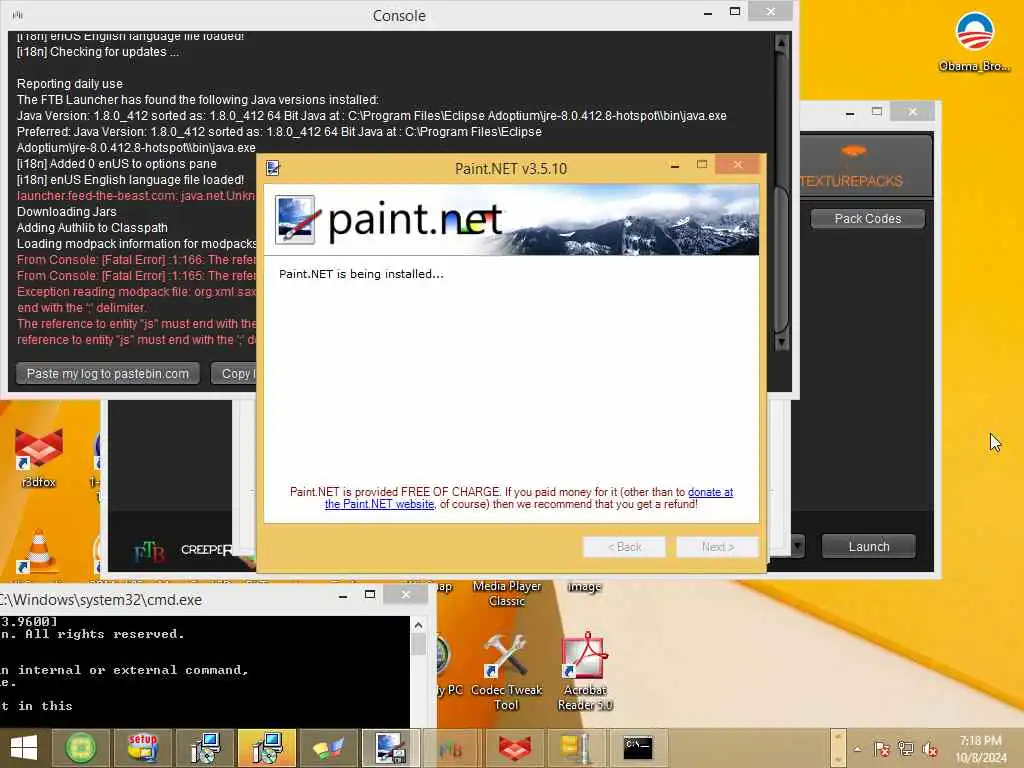The width and height of the screenshot is (1024, 768).
Task: Click the cmd.exe scrollbar up arrow
Action: coord(419,625)
